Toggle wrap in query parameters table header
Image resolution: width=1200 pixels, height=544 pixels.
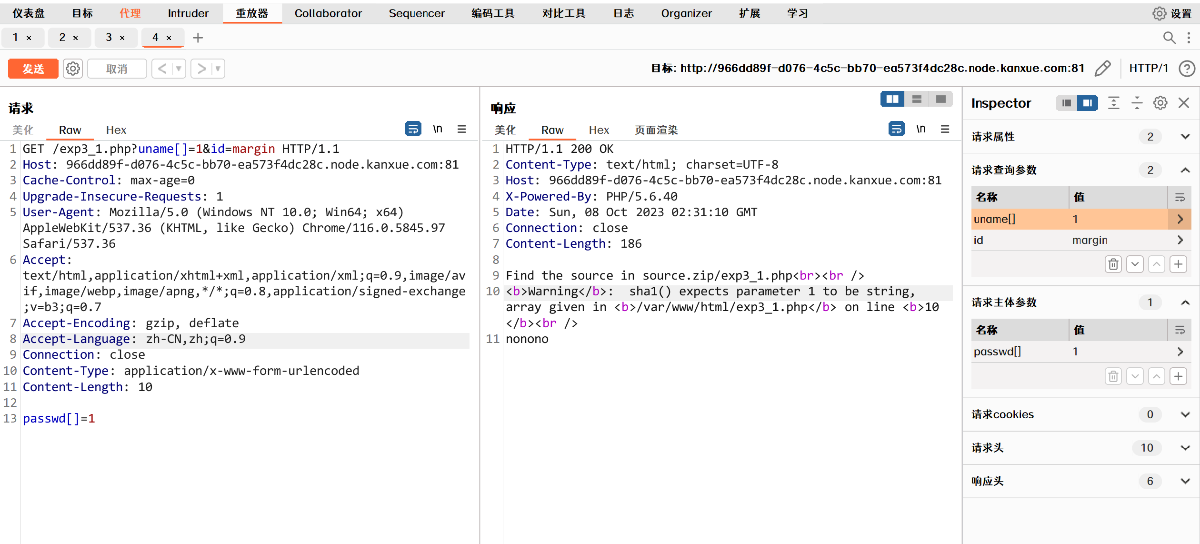1180,197
